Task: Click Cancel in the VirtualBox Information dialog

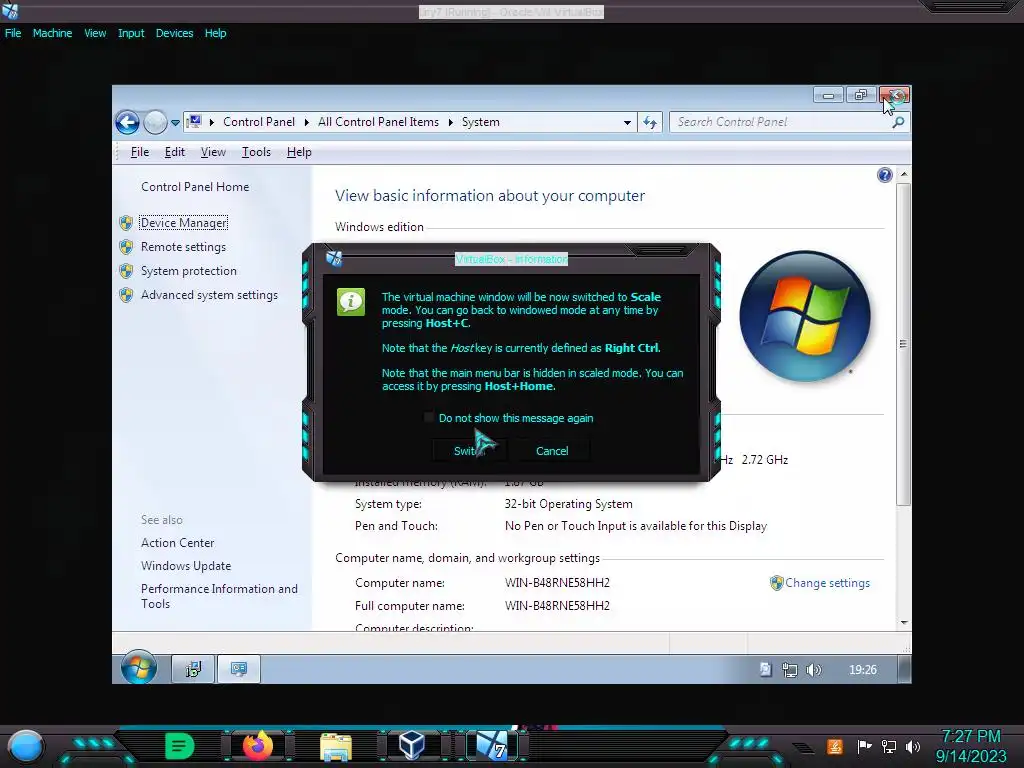Action: [x=552, y=451]
